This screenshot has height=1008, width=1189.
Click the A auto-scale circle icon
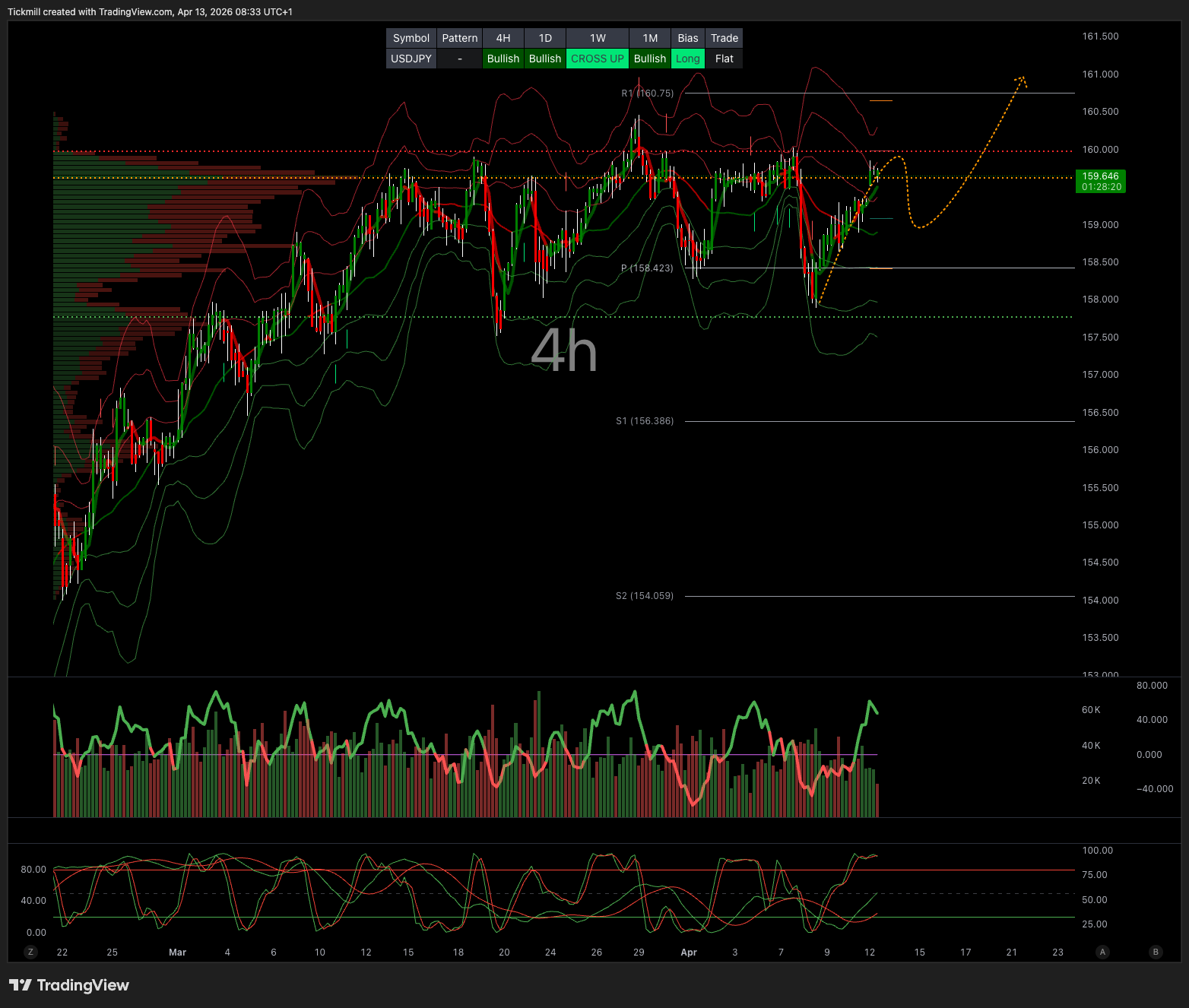[x=1102, y=952]
